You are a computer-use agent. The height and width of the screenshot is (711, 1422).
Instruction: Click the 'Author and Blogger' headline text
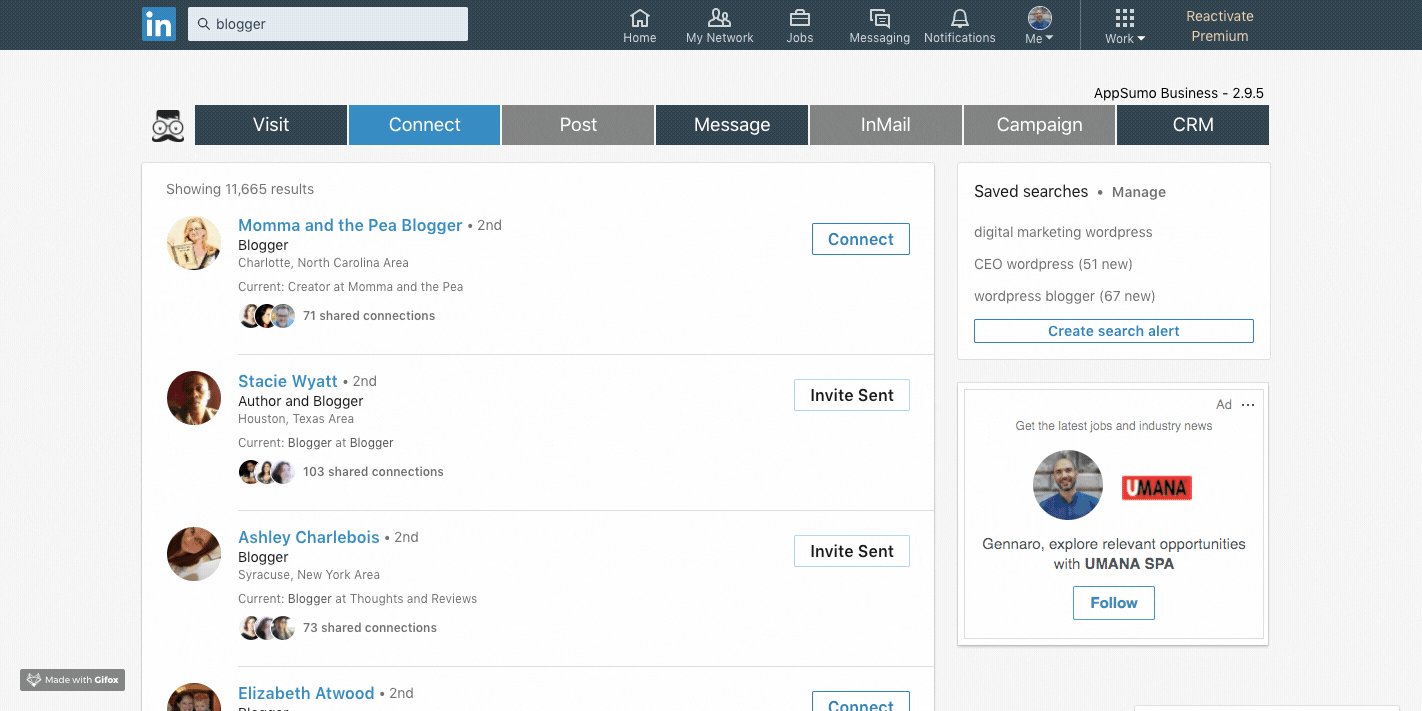300,401
